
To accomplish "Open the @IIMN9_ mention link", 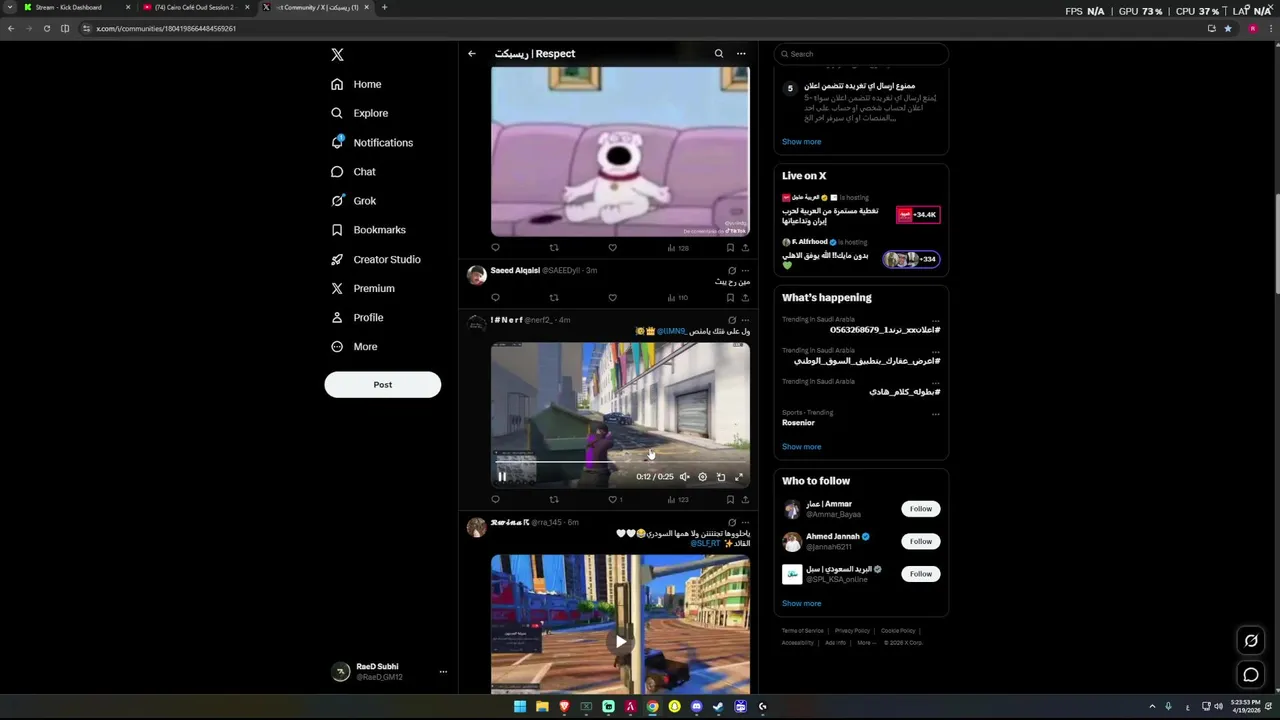I will point(671,331).
